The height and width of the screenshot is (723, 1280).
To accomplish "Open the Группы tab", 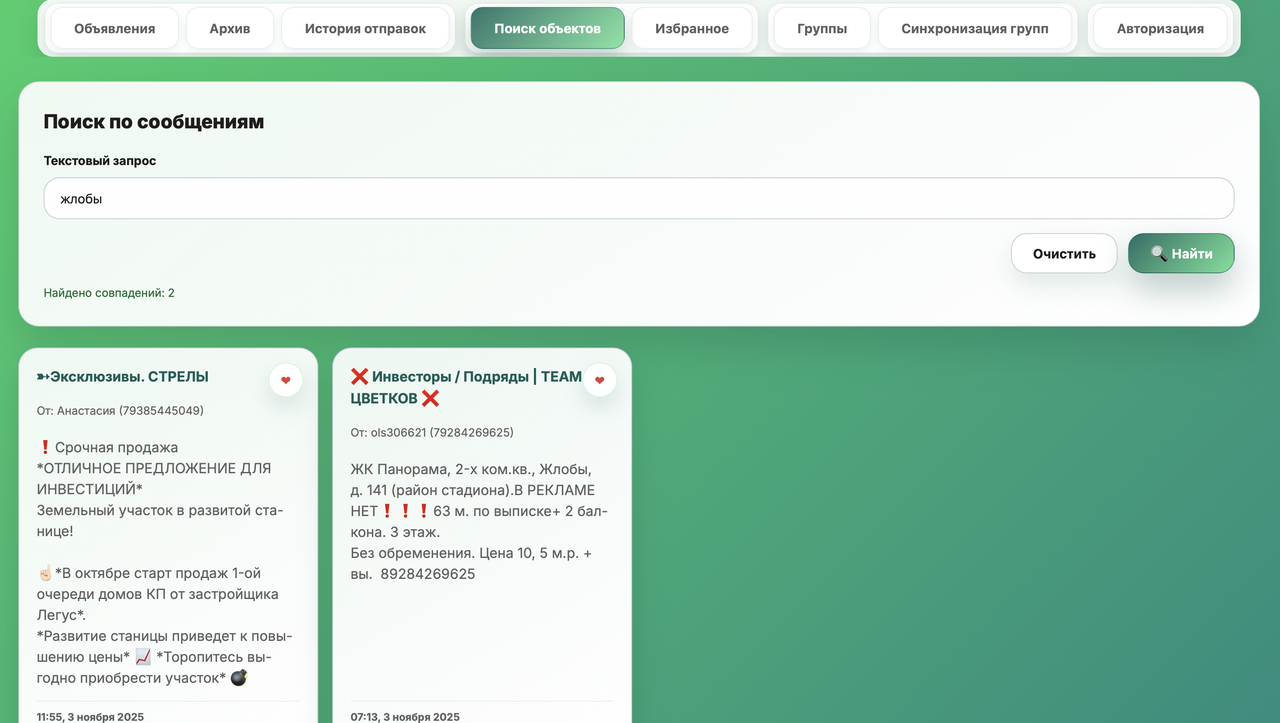I will click(x=822, y=28).
